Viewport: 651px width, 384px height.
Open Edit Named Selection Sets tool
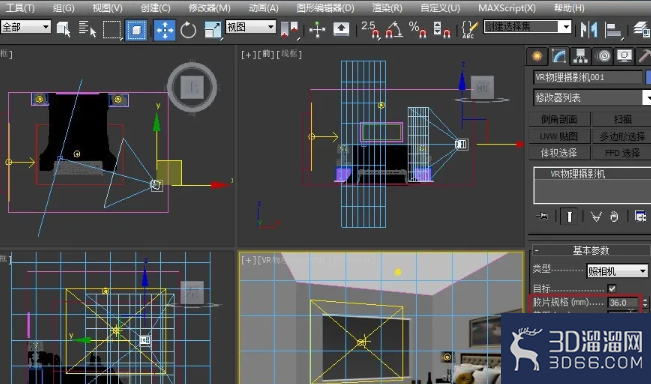point(469,30)
